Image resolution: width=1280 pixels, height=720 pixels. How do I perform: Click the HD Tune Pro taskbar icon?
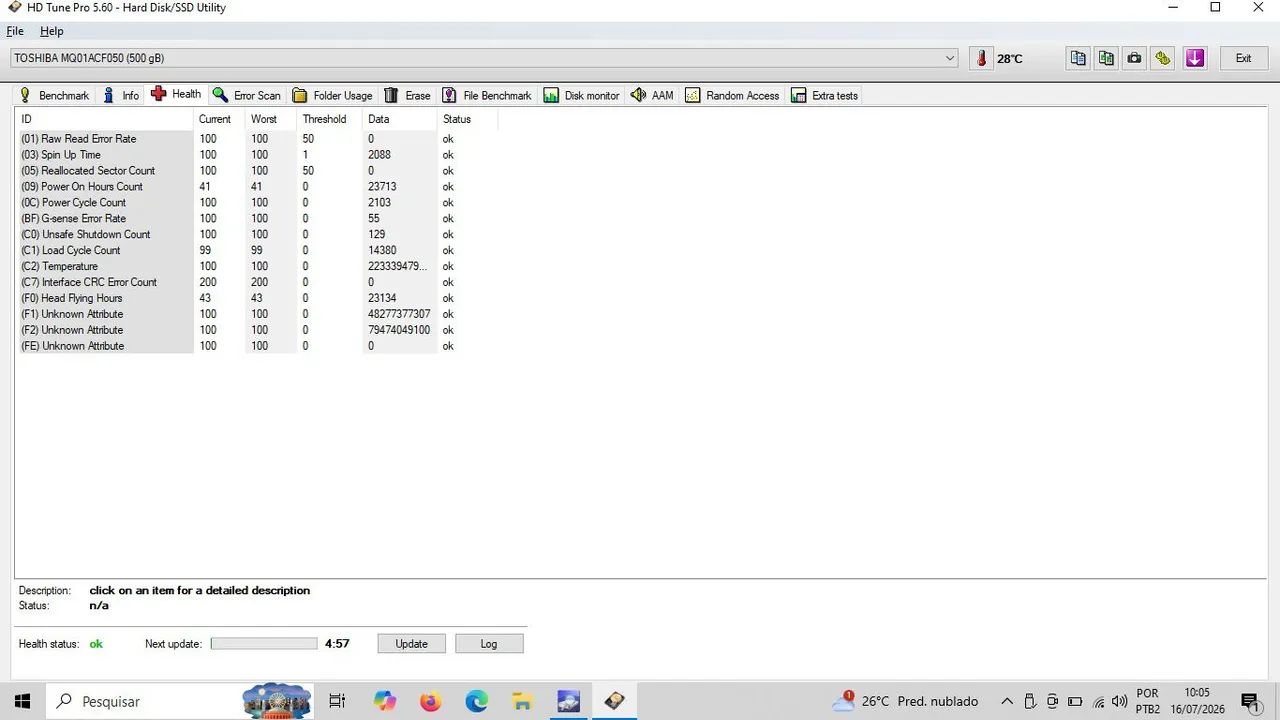pyautogui.click(x=614, y=701)
